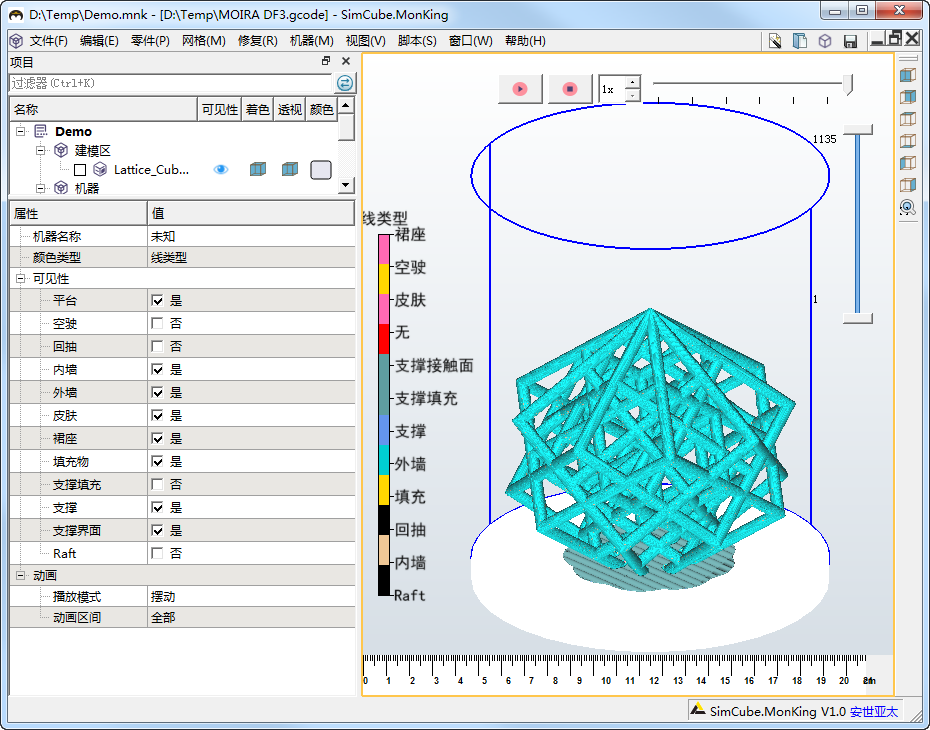
Task: Click the third cube view icon on right sidebar
Action: coord(907,119)
